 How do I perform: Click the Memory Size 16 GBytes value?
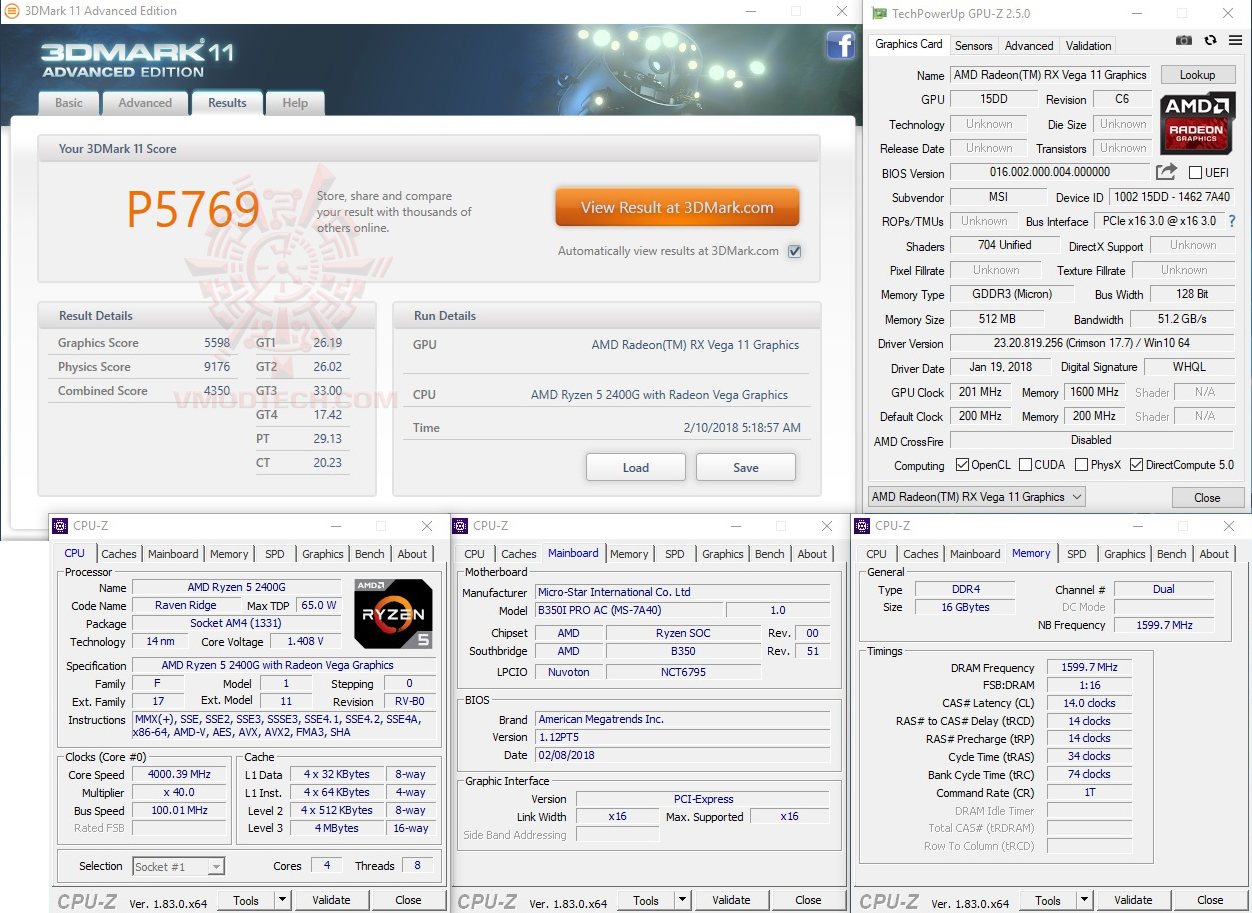coord(965,607)
